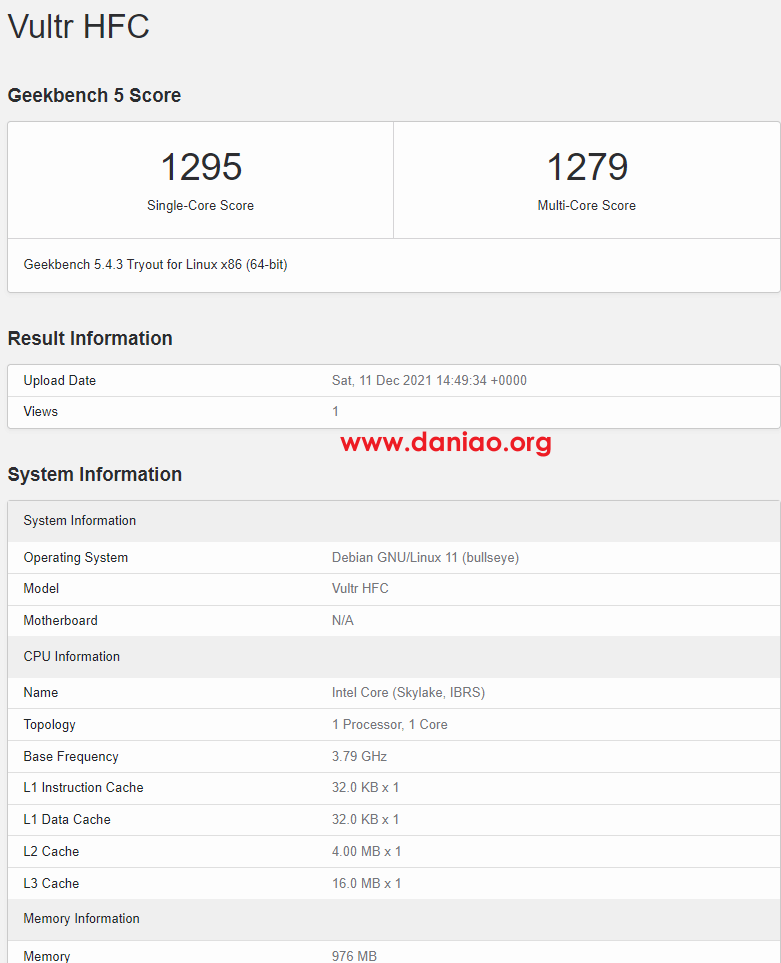Select Geekbench 5.4.3 Tryout for Linux text

[x=155, y=265]
